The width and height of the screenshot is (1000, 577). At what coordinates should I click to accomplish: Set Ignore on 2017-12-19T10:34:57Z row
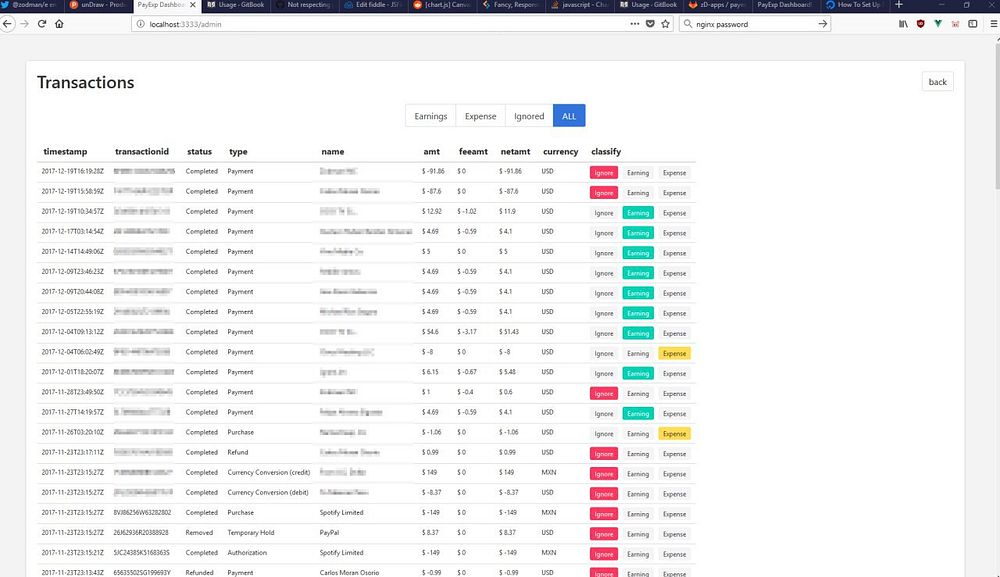coord(604,213)
